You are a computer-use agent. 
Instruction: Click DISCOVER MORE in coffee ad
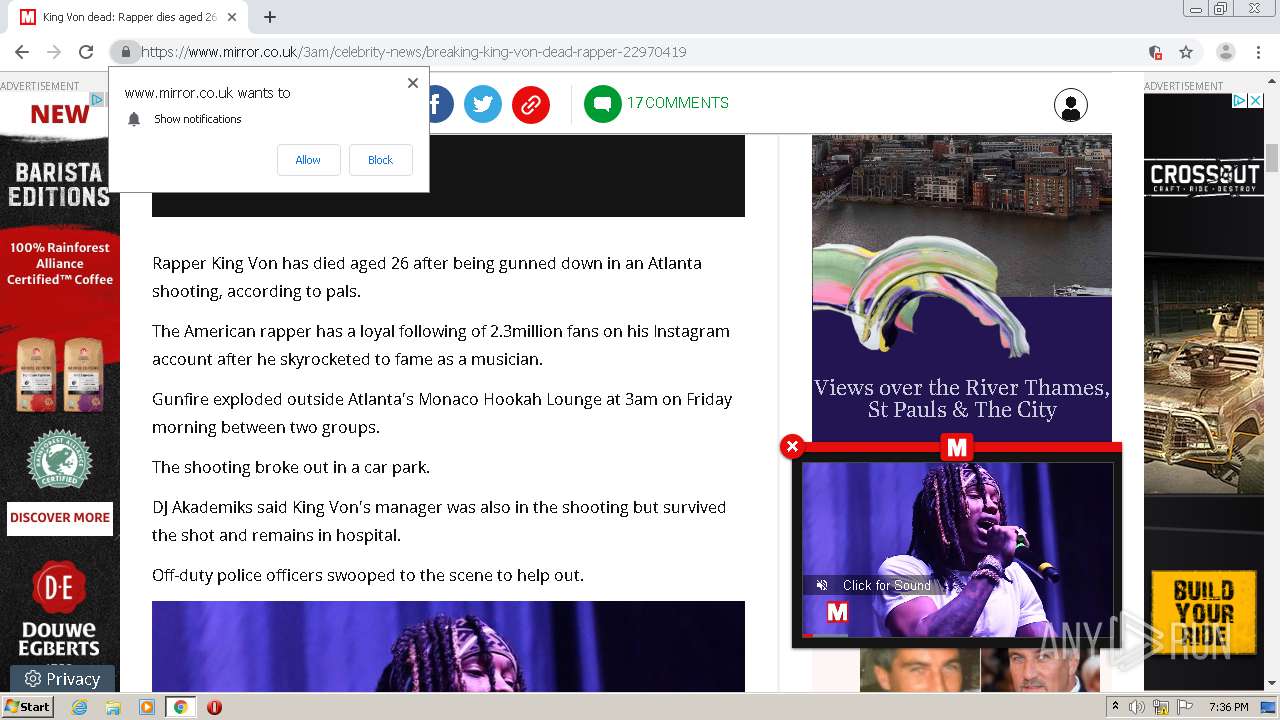[x=60, y=518]
